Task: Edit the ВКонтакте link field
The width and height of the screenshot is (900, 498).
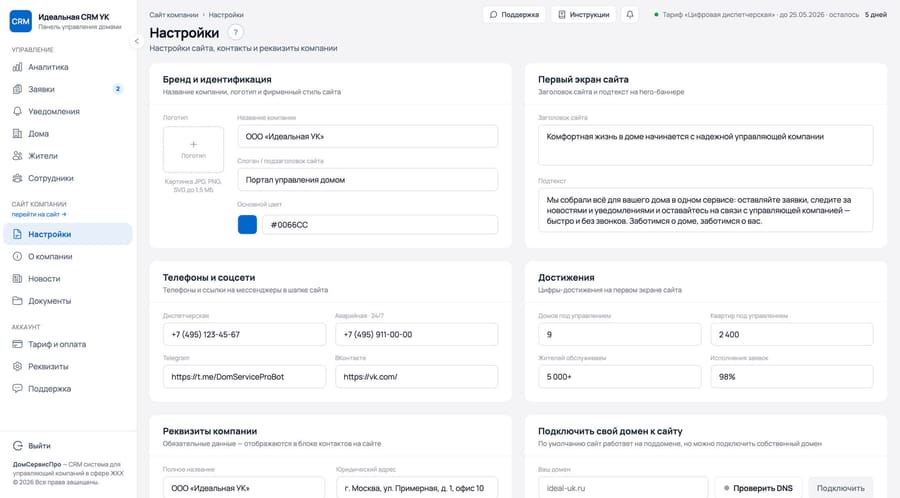Action: point(417,377)
